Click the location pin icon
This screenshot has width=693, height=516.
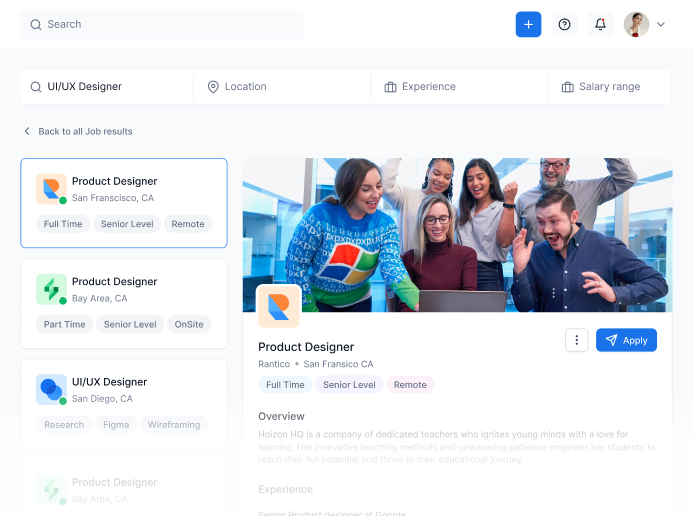(213, 87)
